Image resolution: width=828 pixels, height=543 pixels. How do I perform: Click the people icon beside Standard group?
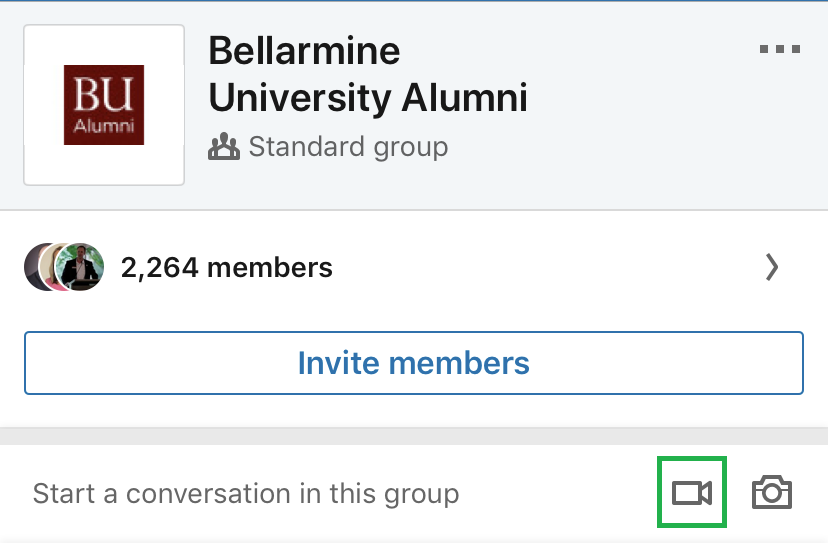click(224, 148)
